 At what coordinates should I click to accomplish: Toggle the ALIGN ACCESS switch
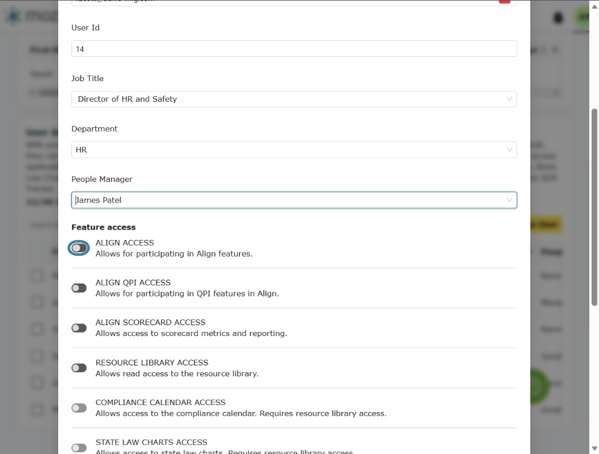pyautogui.click(x=79, y=248)
